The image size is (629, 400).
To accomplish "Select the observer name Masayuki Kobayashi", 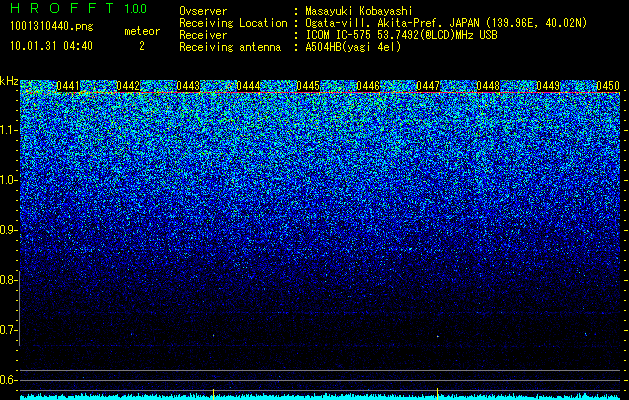I will point(359,11).
